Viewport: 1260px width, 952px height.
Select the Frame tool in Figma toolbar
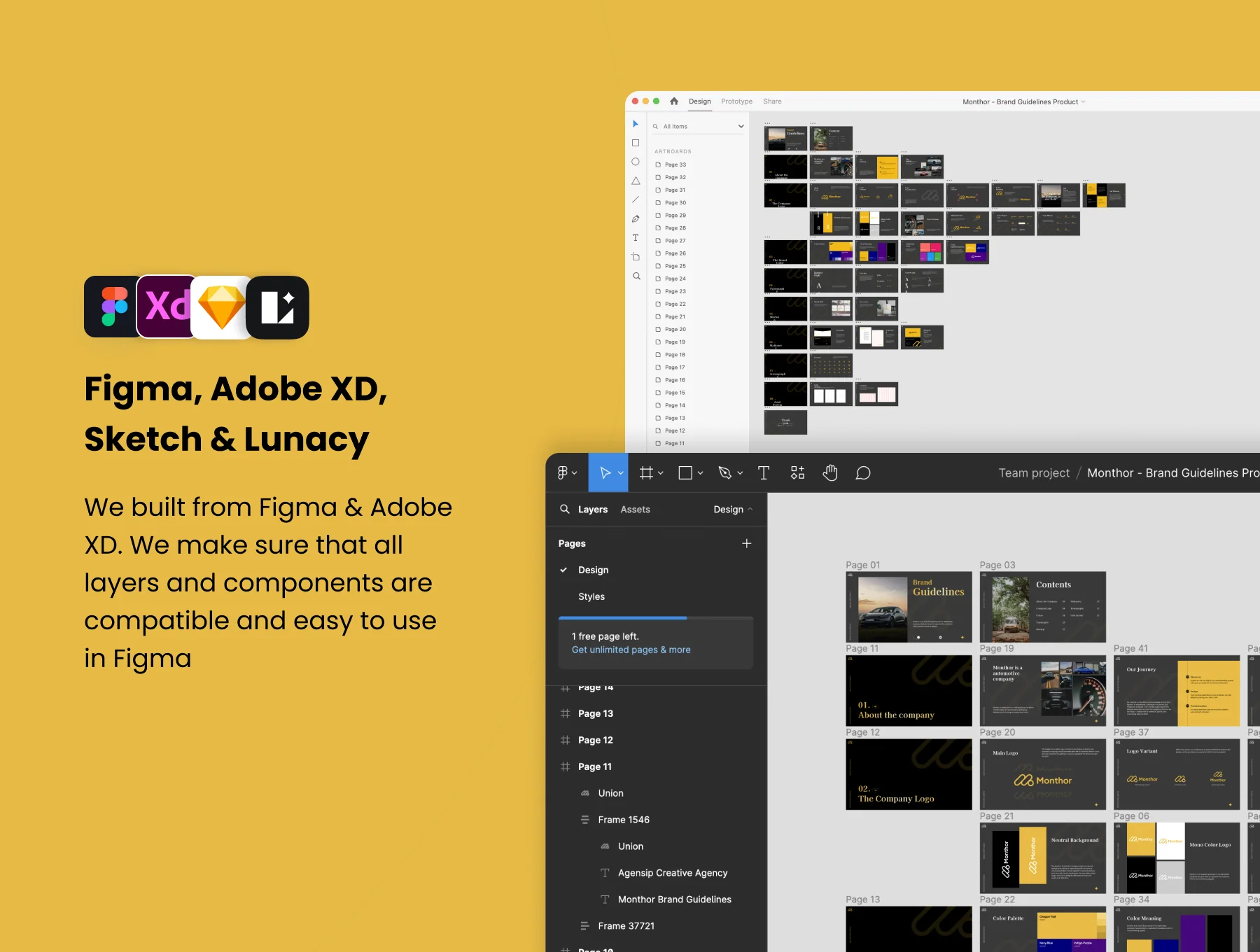point(646,473)
